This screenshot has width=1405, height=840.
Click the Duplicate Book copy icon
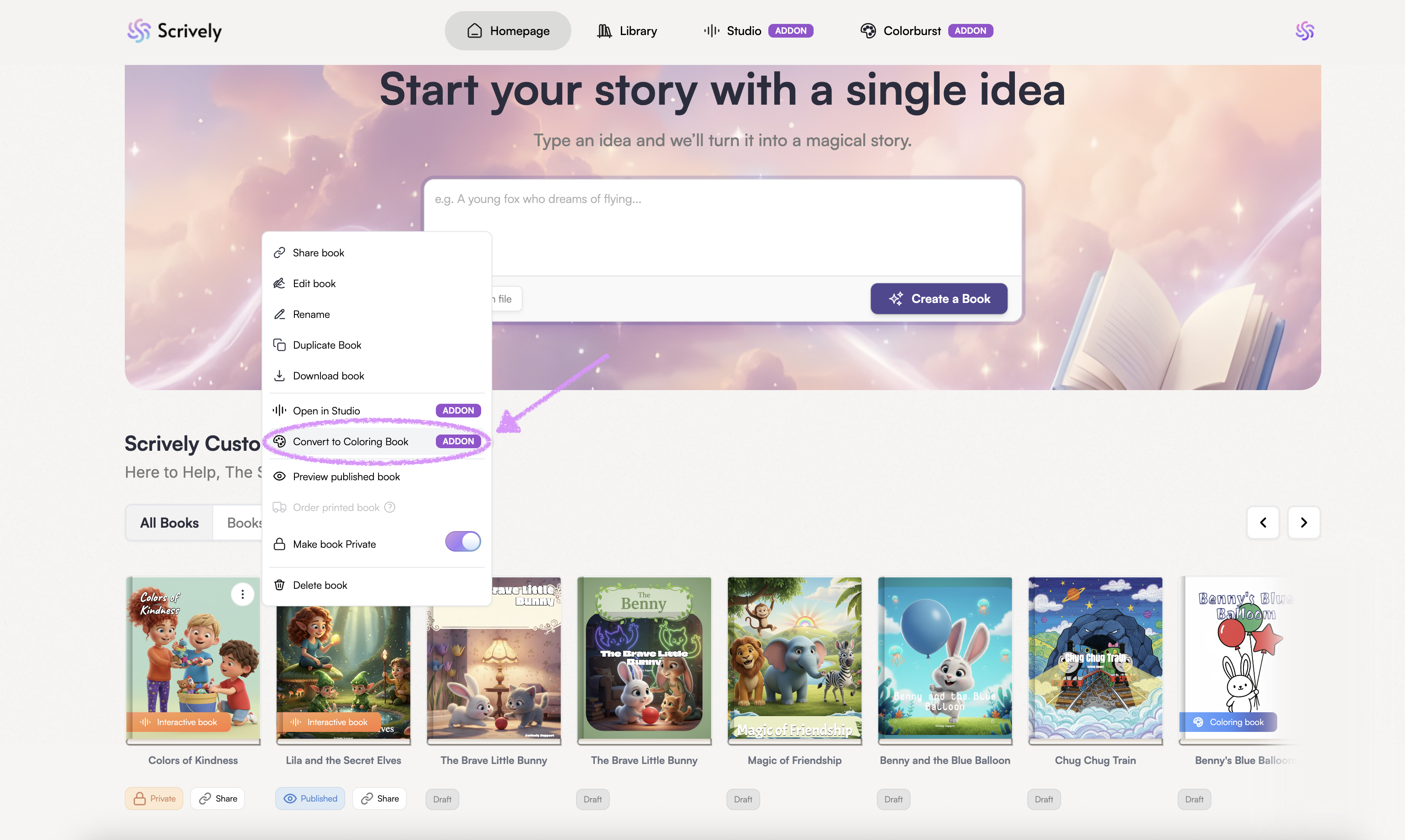click(279, 345)
